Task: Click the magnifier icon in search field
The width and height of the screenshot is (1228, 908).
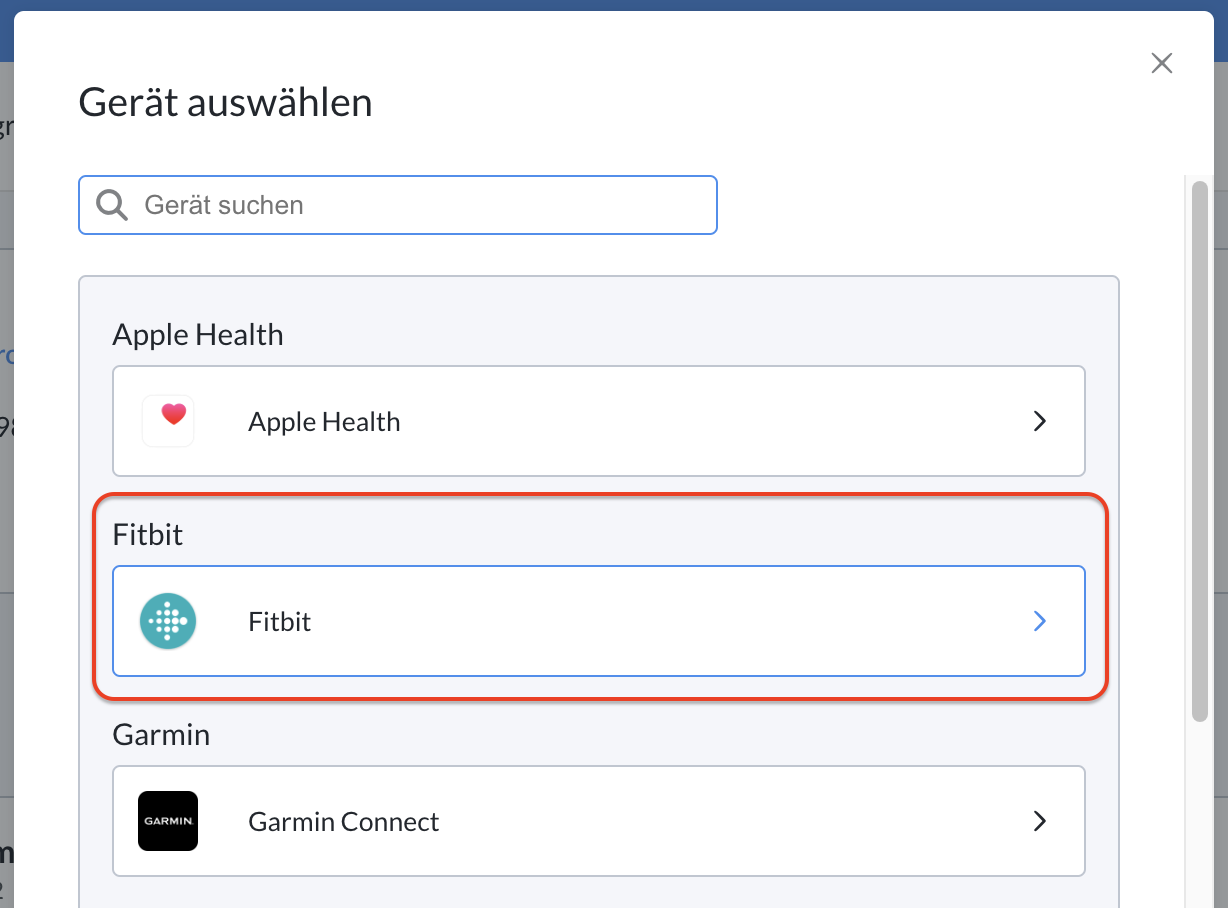Action: pos(112,205)
